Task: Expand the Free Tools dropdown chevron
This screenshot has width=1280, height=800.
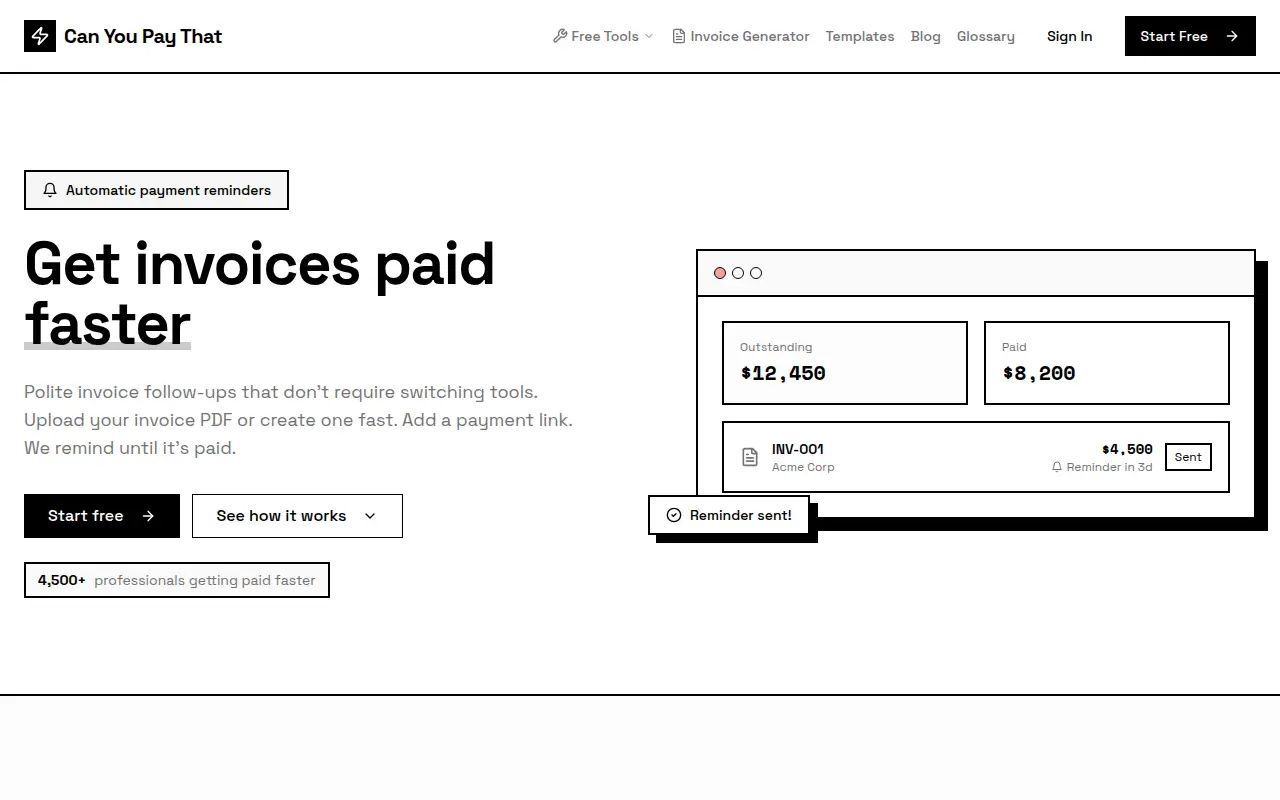Action: point(649,36)
